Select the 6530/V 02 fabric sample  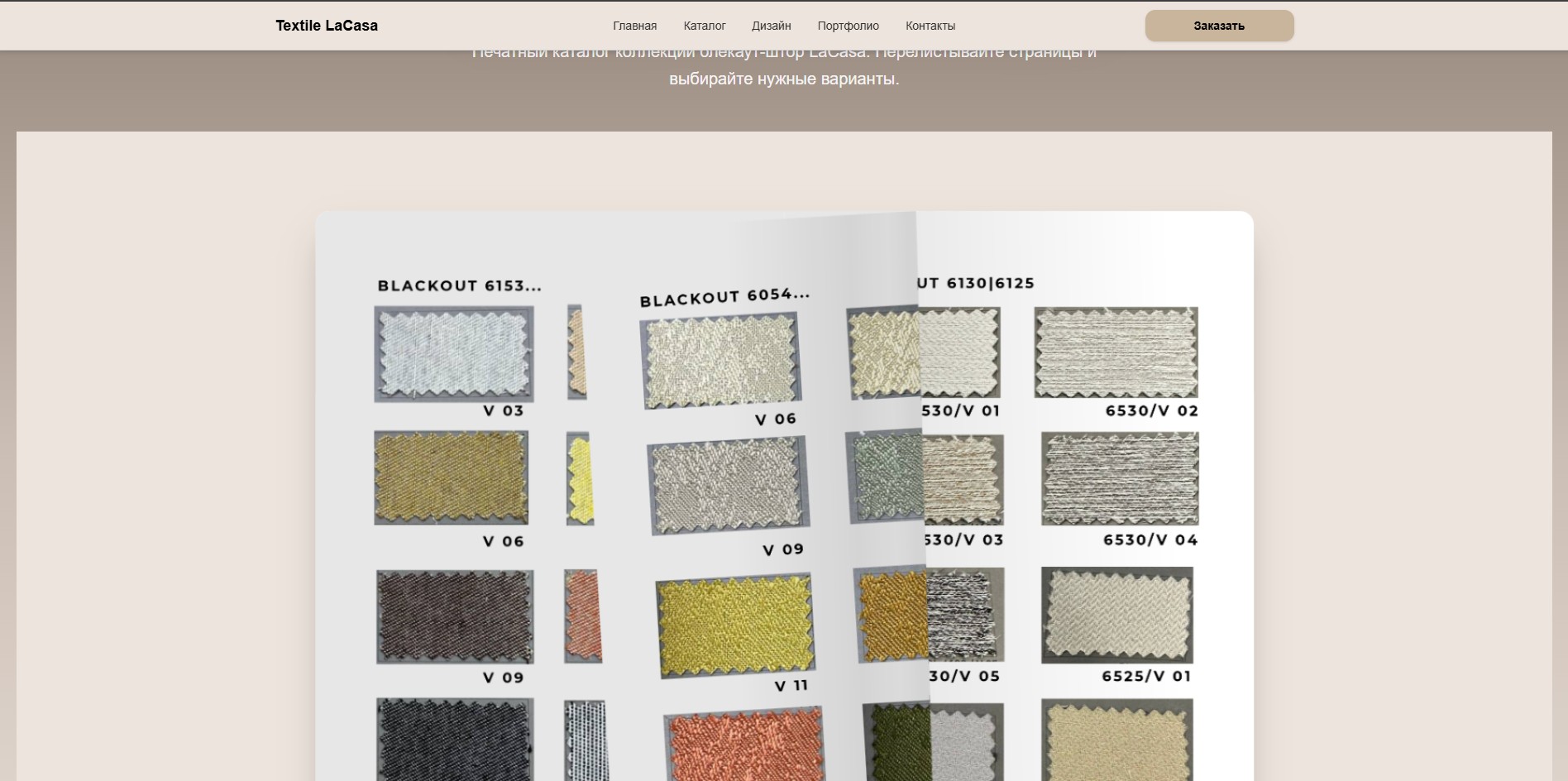point(1116,352)
